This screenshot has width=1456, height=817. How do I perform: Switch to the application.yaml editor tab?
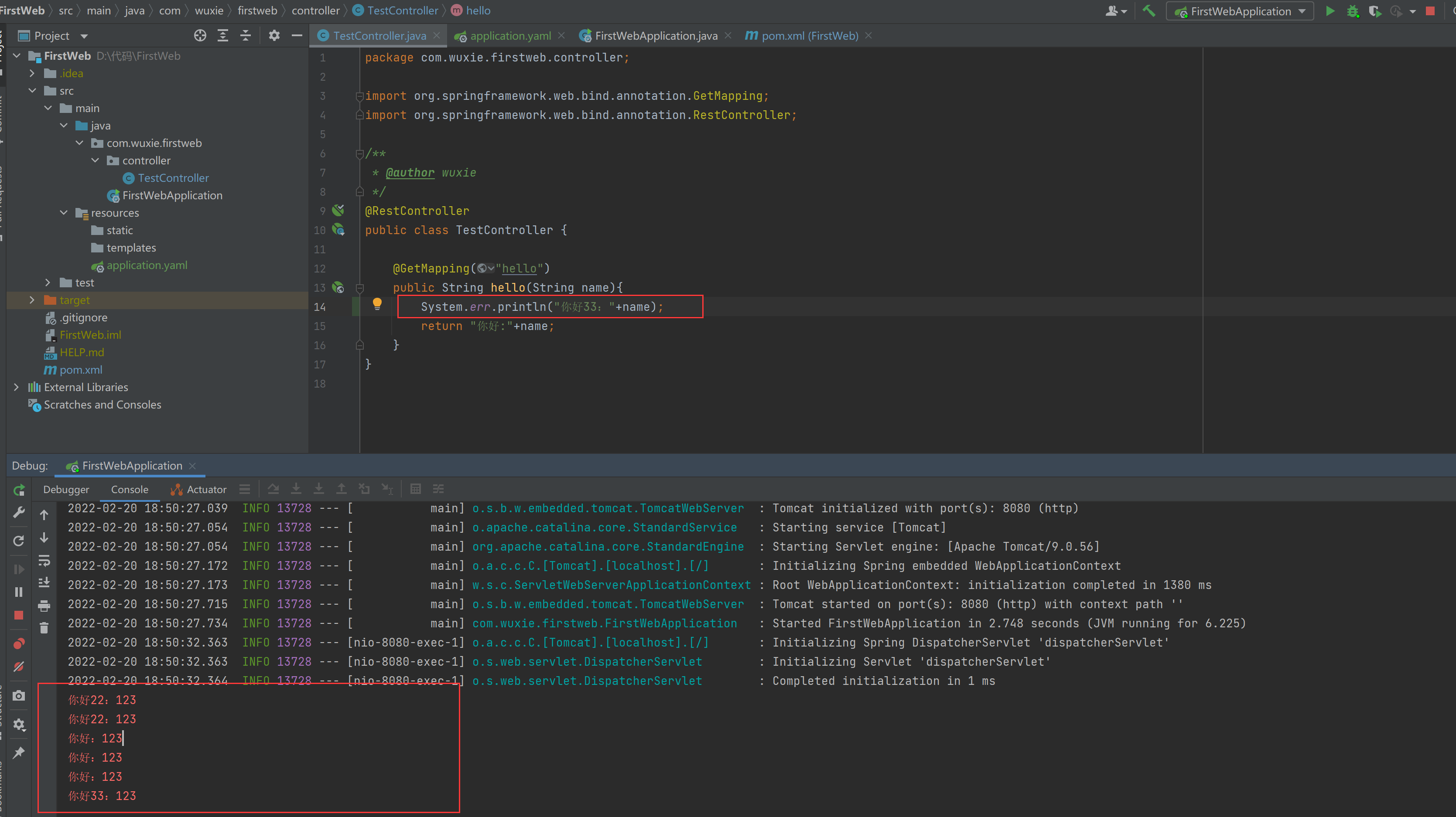click(x=510, y=36)
